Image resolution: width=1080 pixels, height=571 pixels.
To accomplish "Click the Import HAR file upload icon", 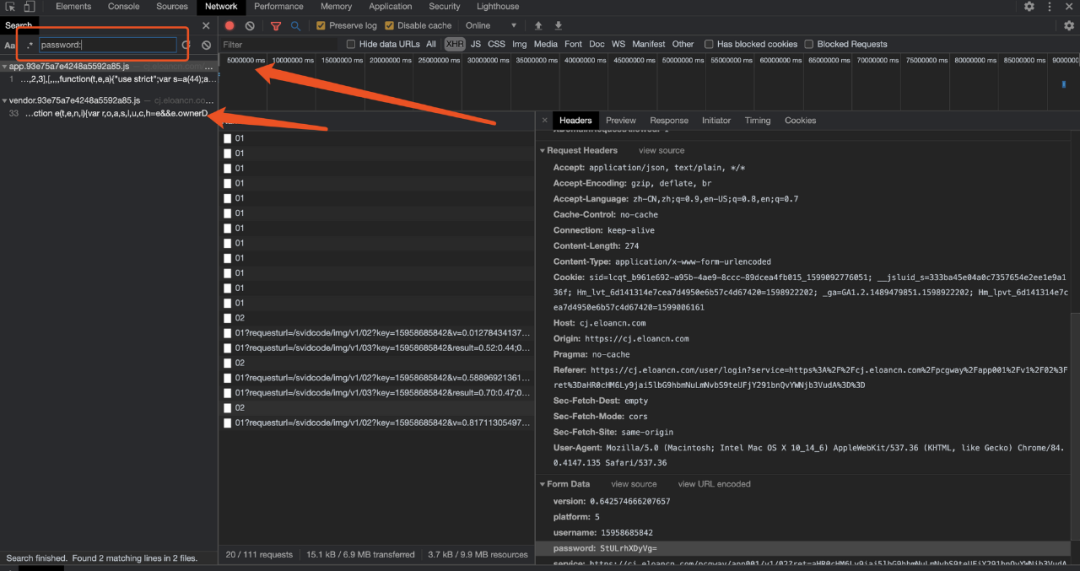I will 539,25.
